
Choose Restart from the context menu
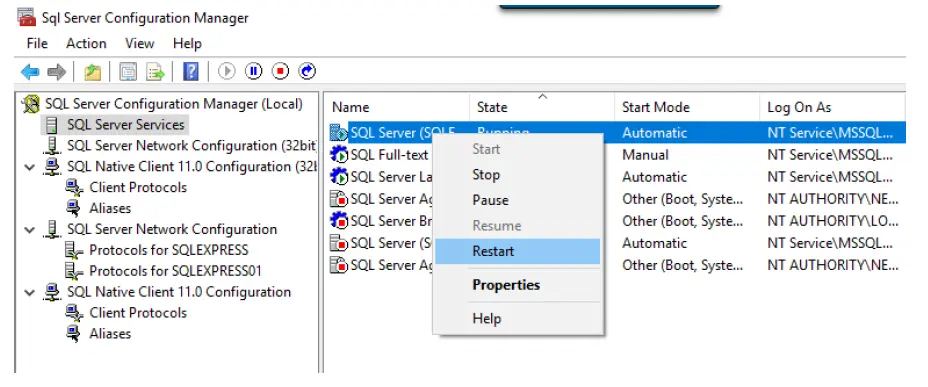coord(518,251)
